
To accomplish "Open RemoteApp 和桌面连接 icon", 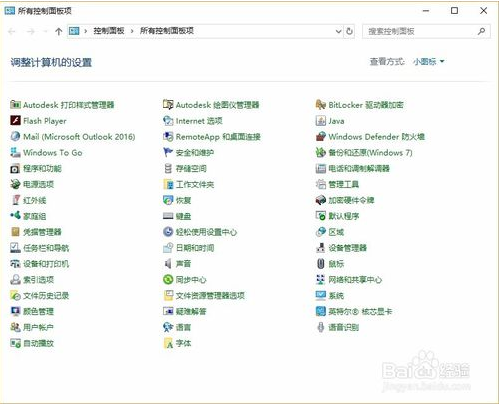I will coord(168,136).
